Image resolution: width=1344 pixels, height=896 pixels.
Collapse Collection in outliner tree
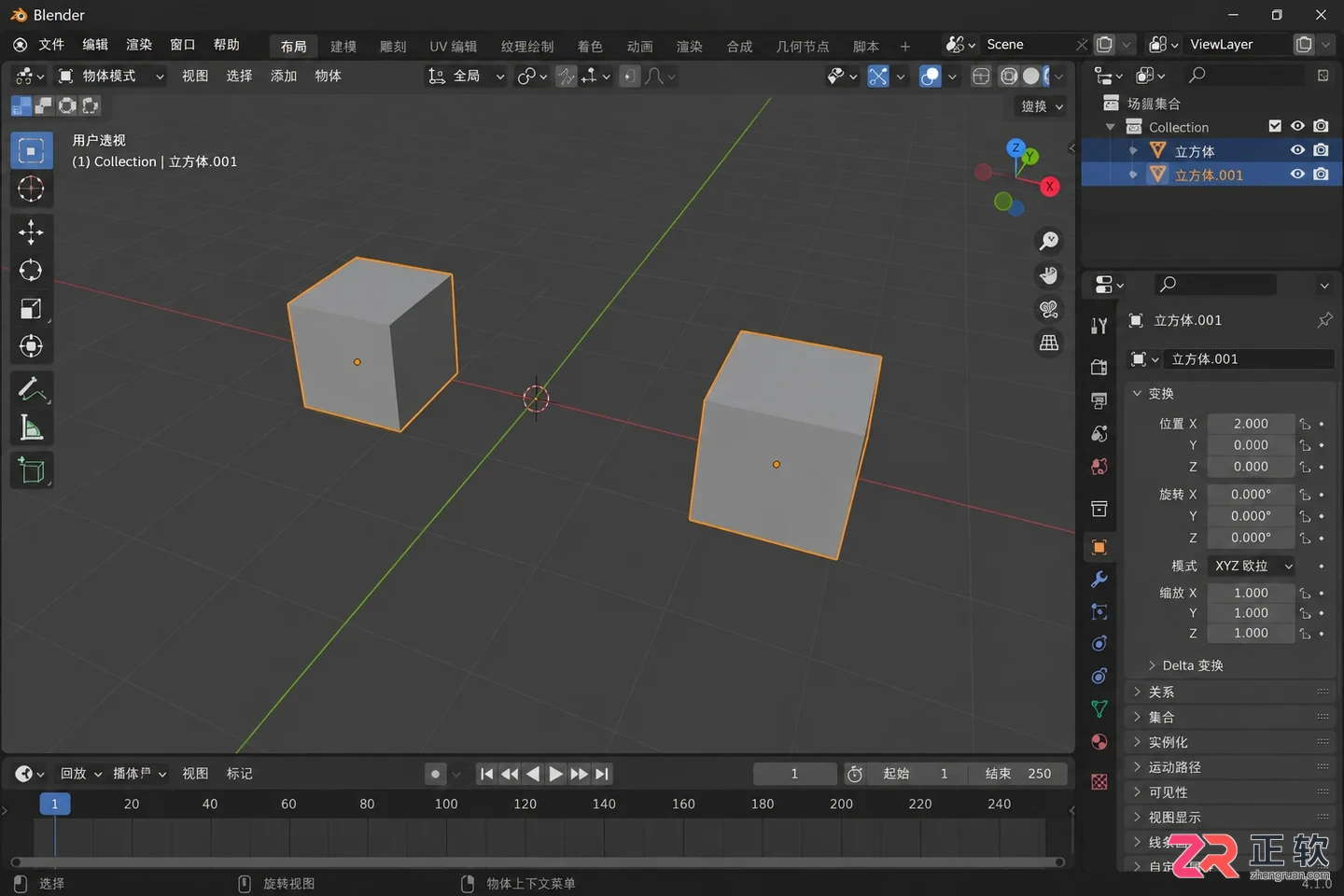tap(1110, 127)
